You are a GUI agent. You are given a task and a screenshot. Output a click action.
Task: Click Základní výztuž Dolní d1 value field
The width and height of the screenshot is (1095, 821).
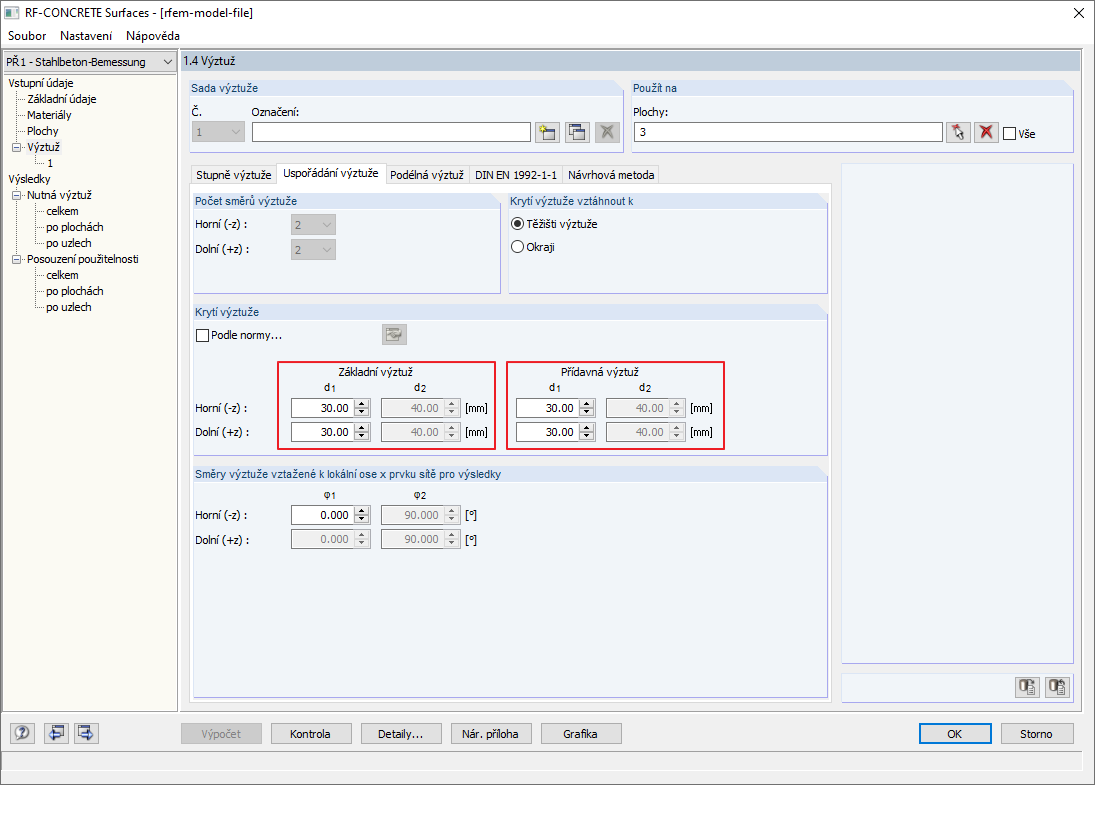[323, 432]
